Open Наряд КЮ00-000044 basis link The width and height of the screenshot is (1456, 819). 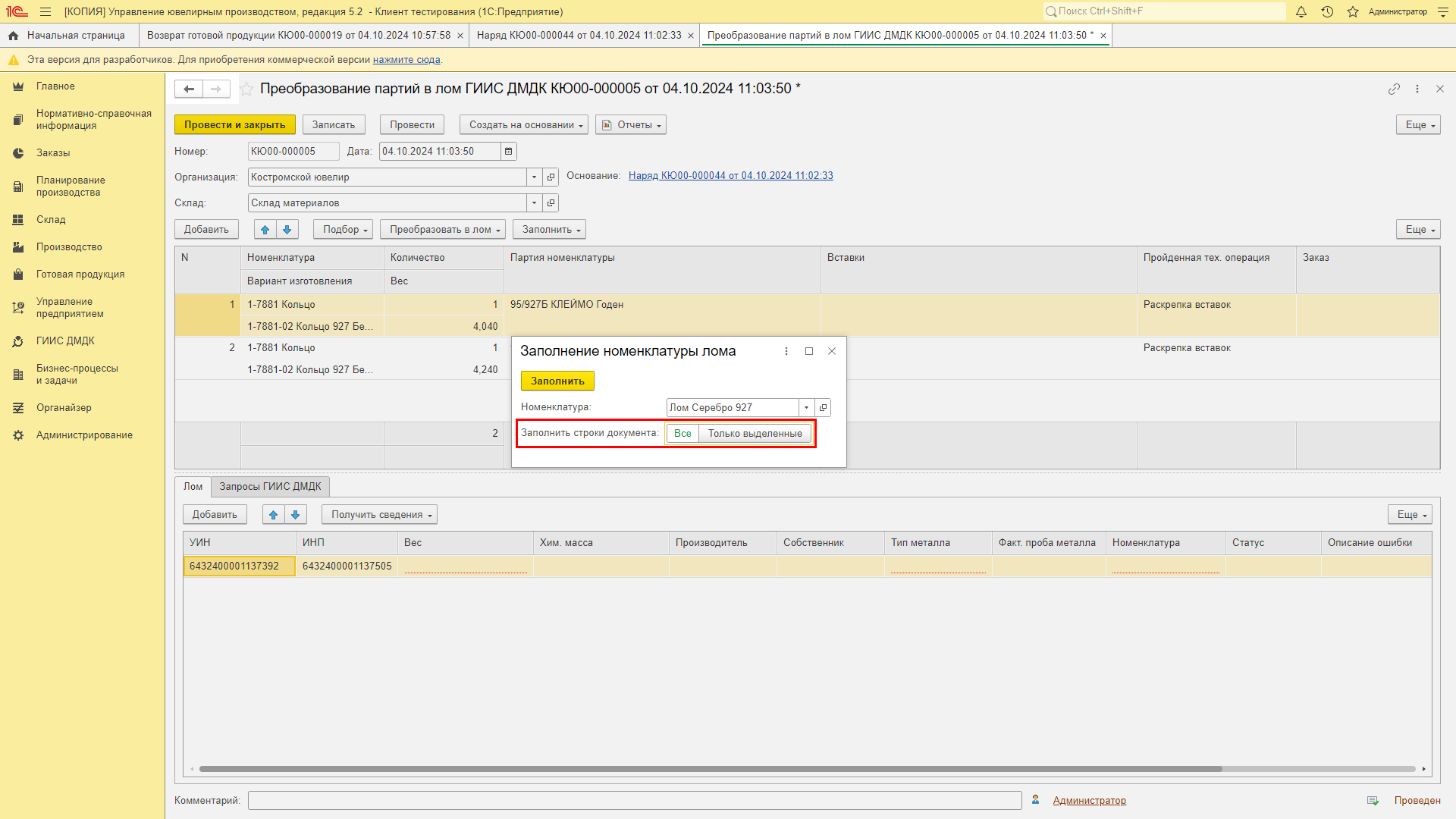tap(731, 176)
